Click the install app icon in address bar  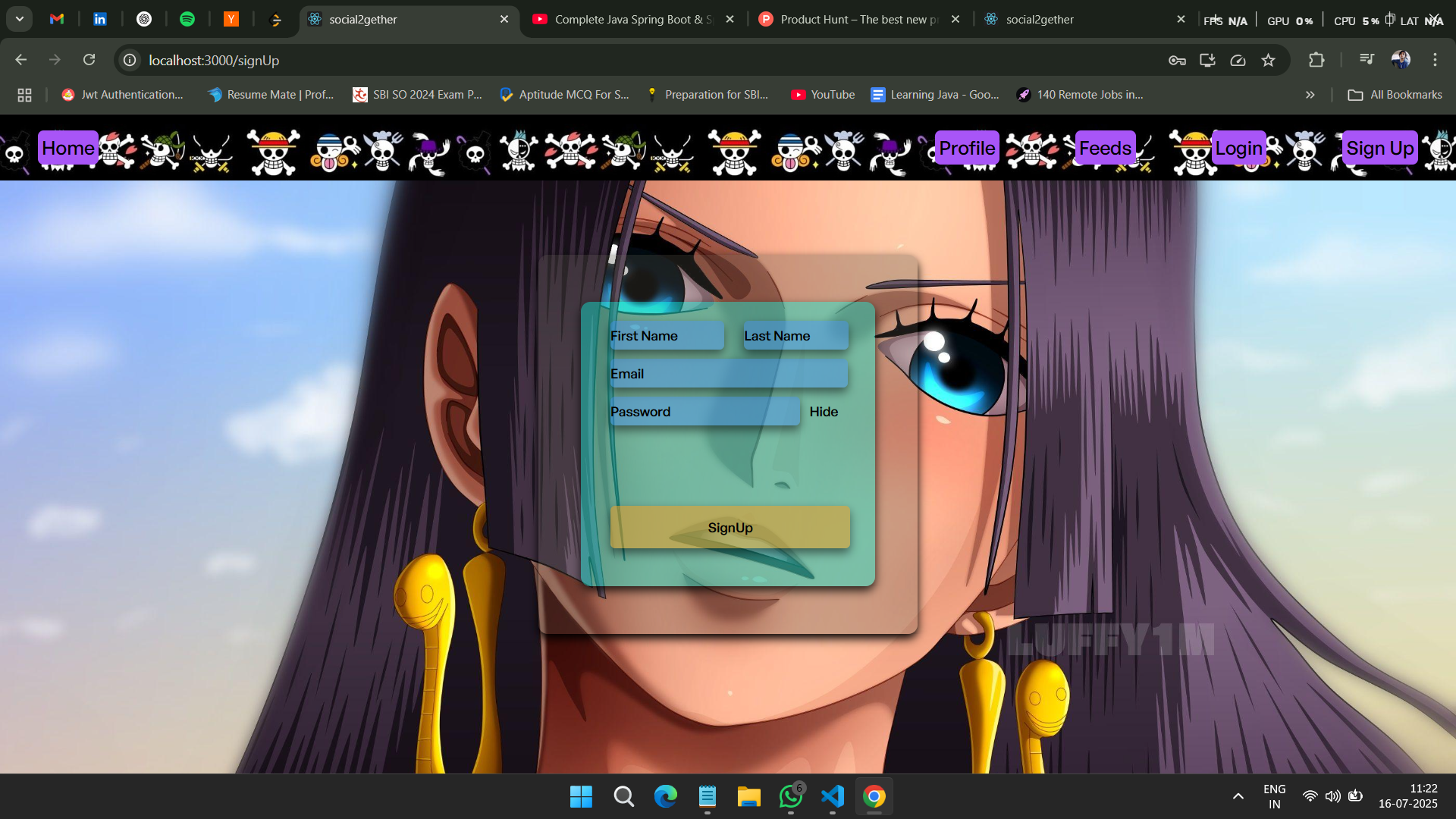[1207, 60]
